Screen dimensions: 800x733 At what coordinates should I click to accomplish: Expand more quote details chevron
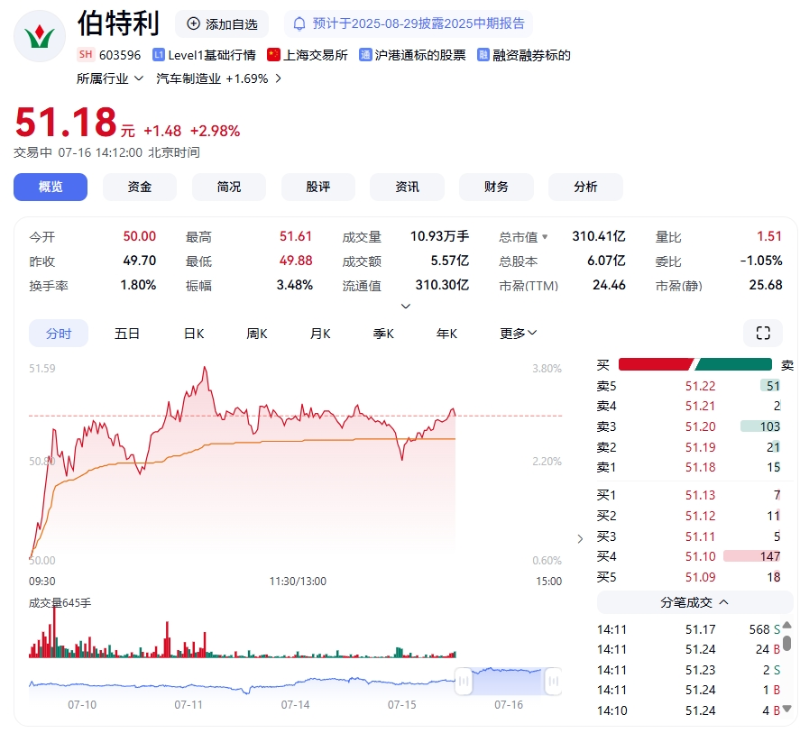(x=405, y=306)
